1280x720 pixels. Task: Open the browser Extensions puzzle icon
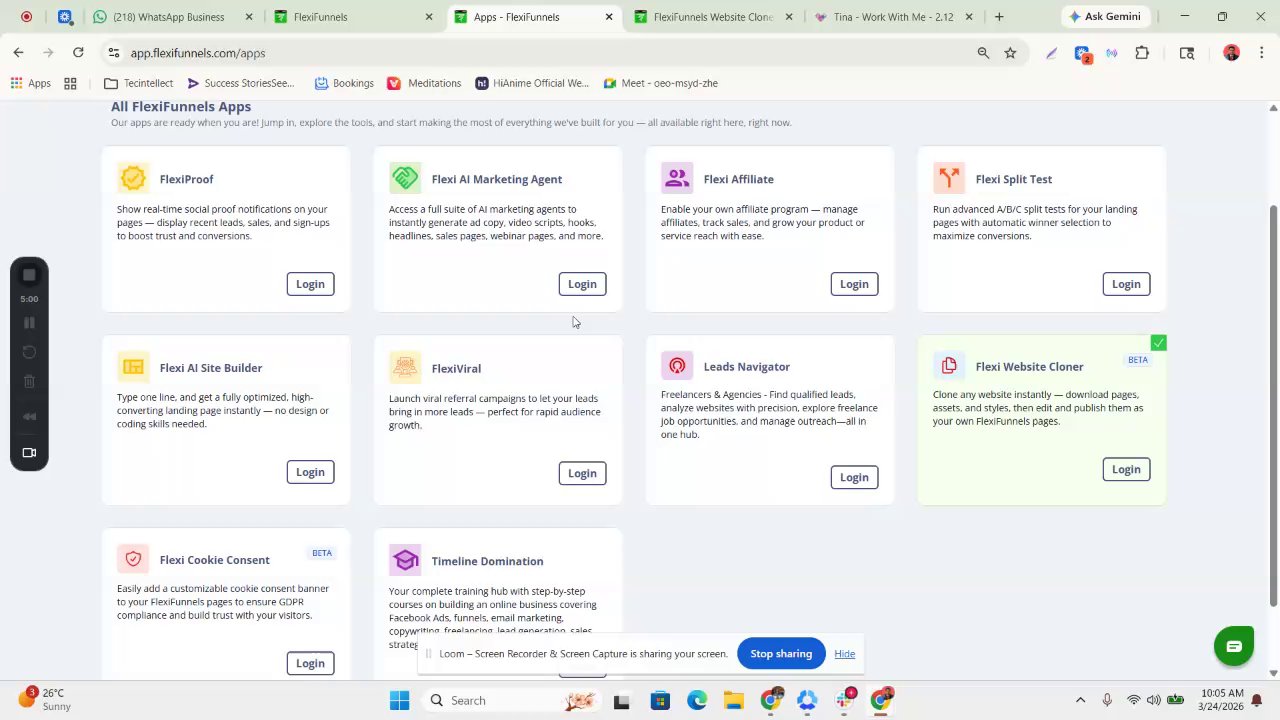[1142, 53]
